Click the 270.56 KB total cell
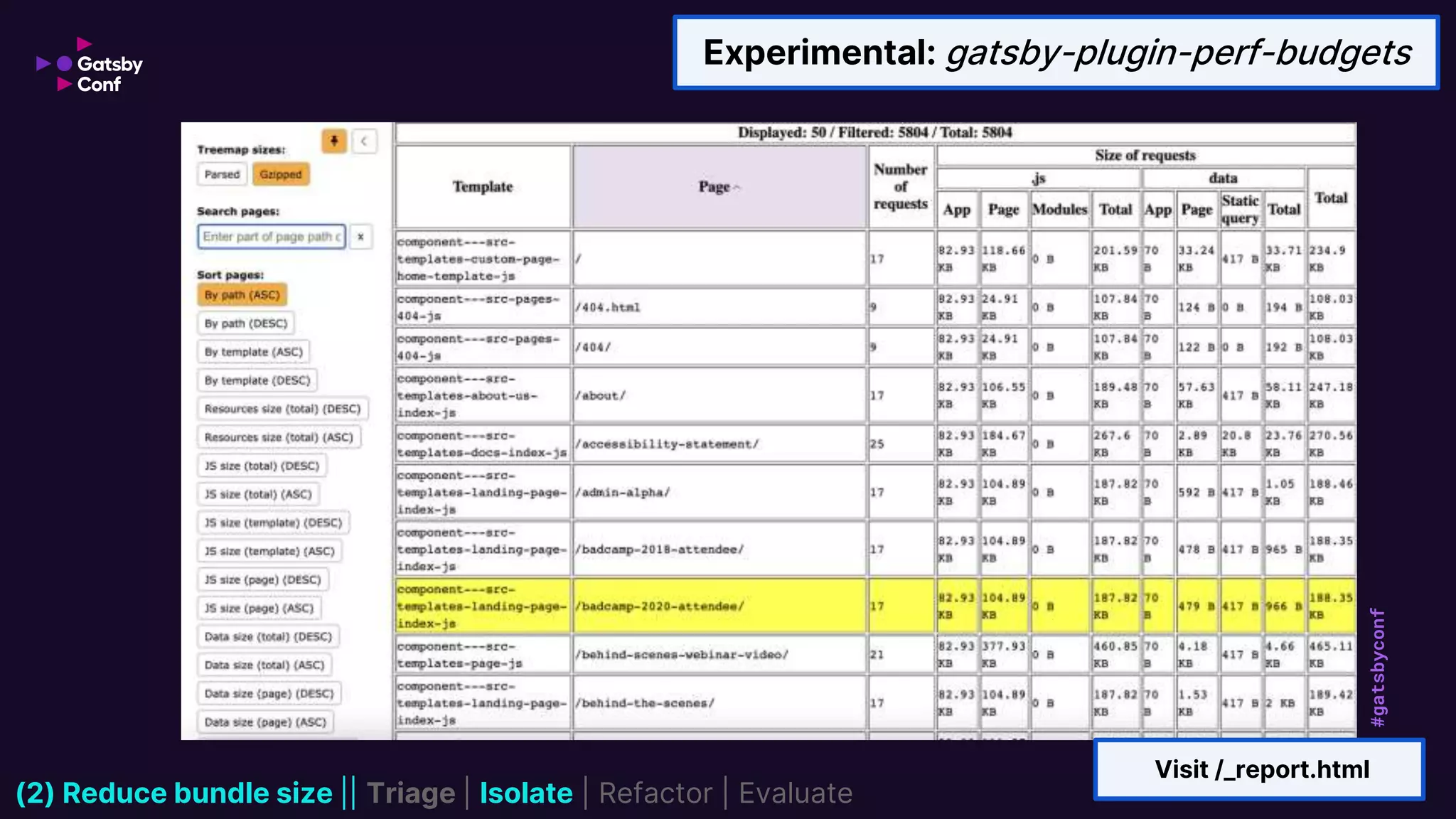1456x819 pixels. click(x=1331, y=444)
